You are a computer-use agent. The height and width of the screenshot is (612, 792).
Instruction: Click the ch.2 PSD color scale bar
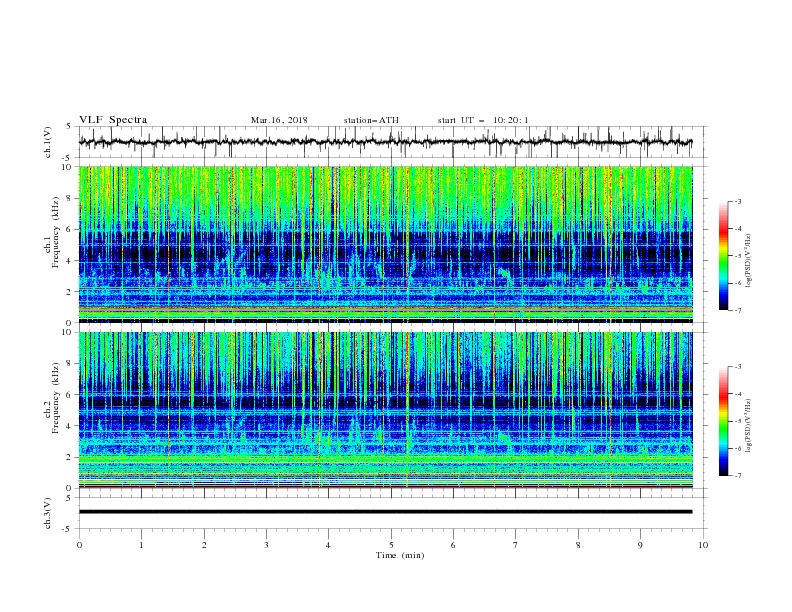point(724,421)
